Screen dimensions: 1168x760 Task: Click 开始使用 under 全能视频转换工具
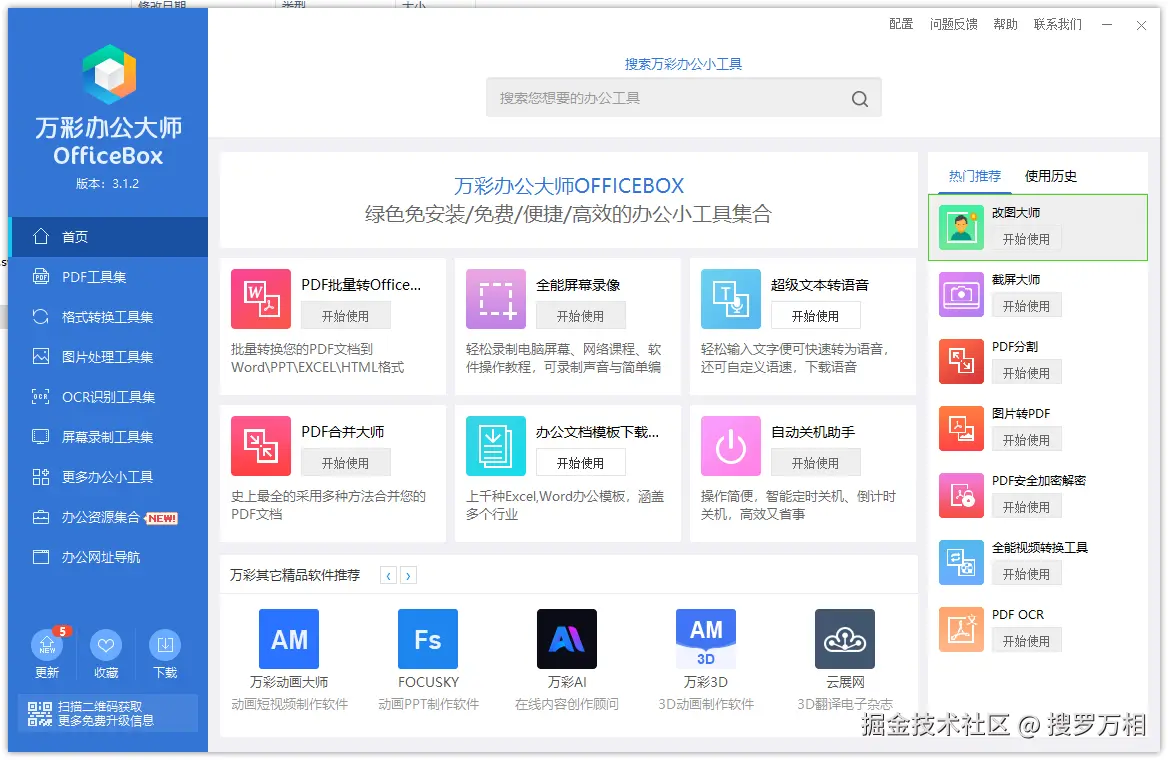coord(1026,574)
